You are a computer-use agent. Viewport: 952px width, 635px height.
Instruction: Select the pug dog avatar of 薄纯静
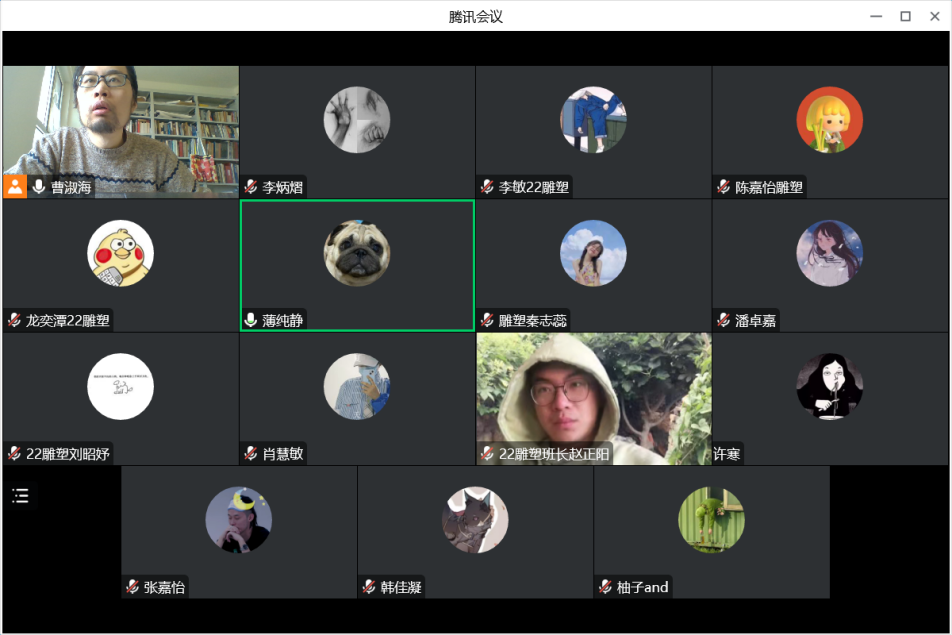(357, 253)
